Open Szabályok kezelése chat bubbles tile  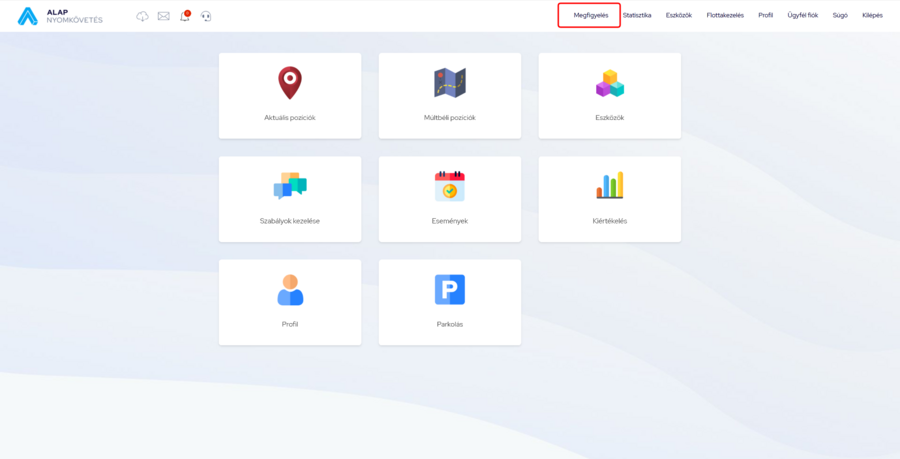coord(290,198)
